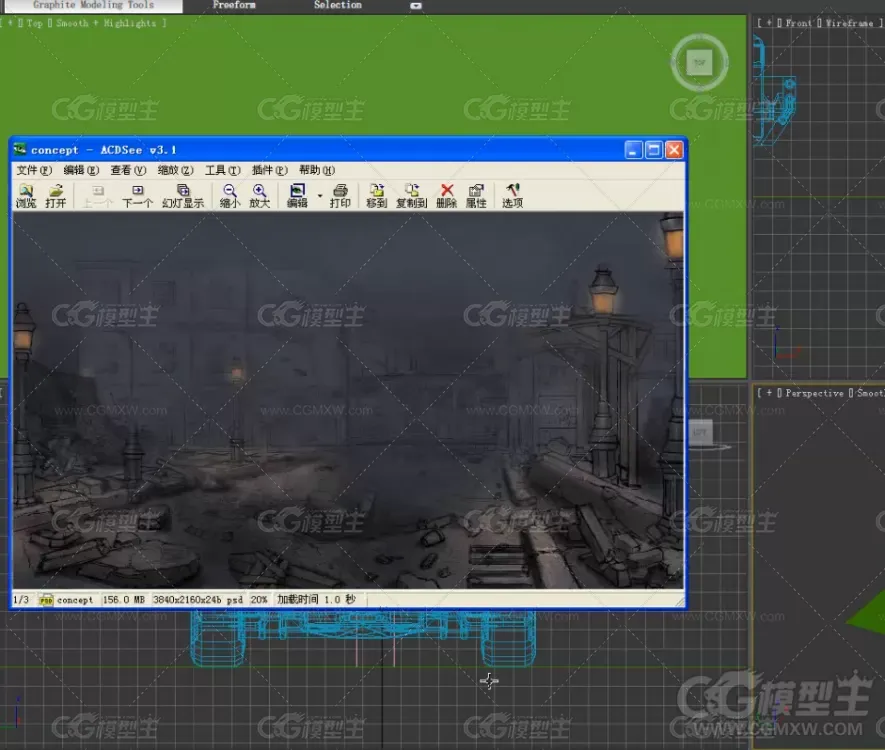
Task: Zoom in with the 放大 magnifier icon
Action: tap(260, 196)
